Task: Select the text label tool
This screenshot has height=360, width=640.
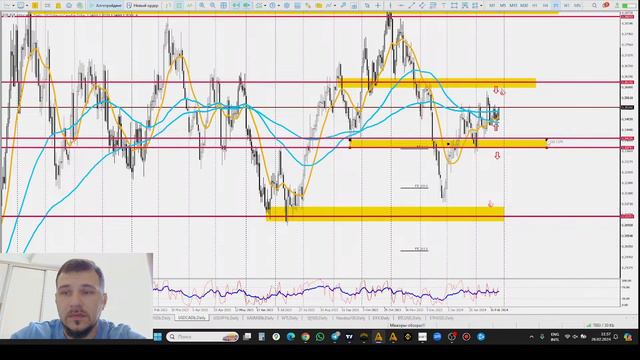Action: click(x=444, y=6)
